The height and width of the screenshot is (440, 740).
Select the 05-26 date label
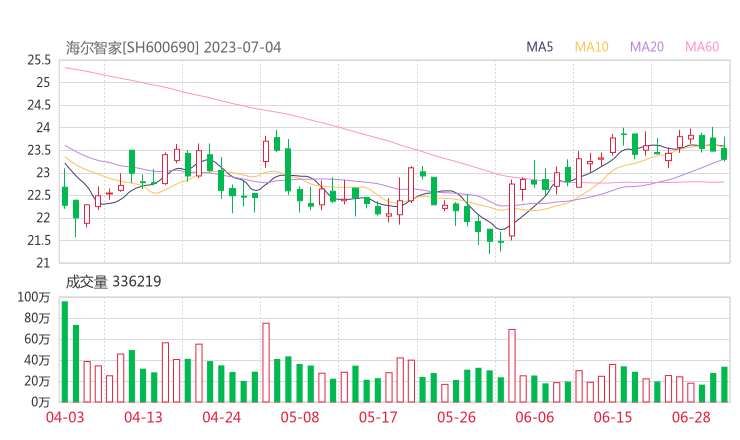(x=456, y=417)
